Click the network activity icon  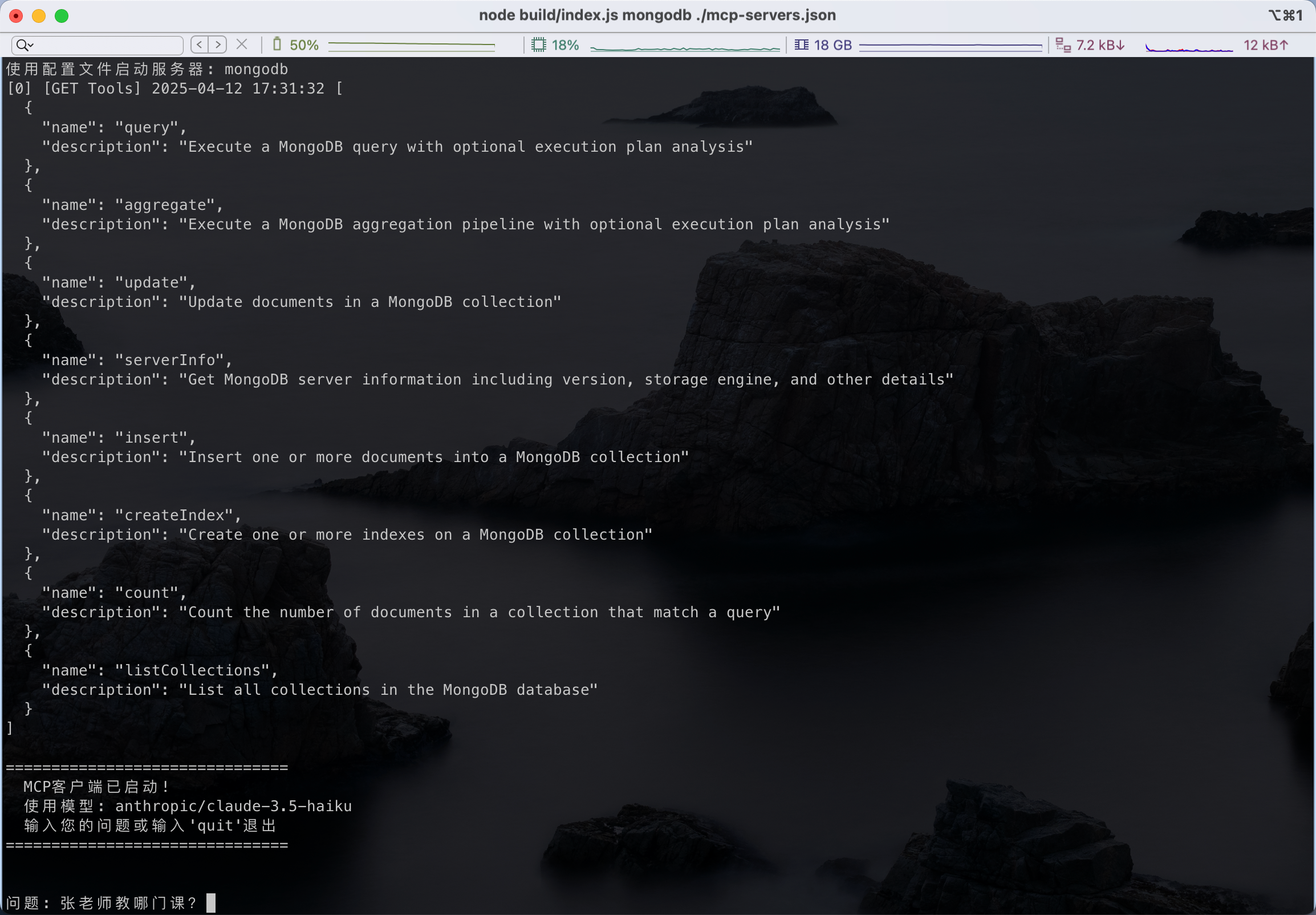tap(1063, 44)
